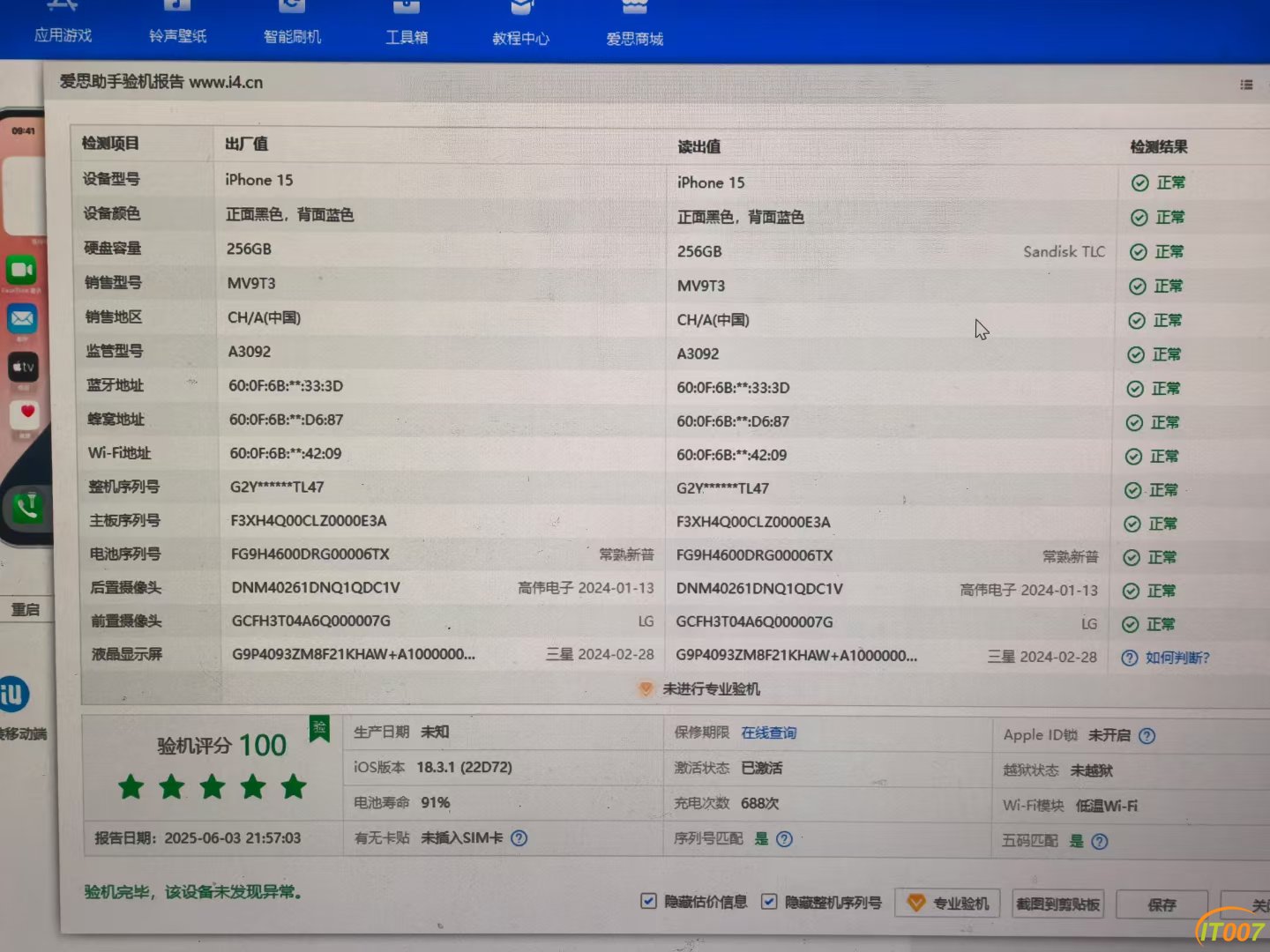Click Apple TV icon on phone preview
This screenshot has height=952, width=1270.
tap(23, 367)
